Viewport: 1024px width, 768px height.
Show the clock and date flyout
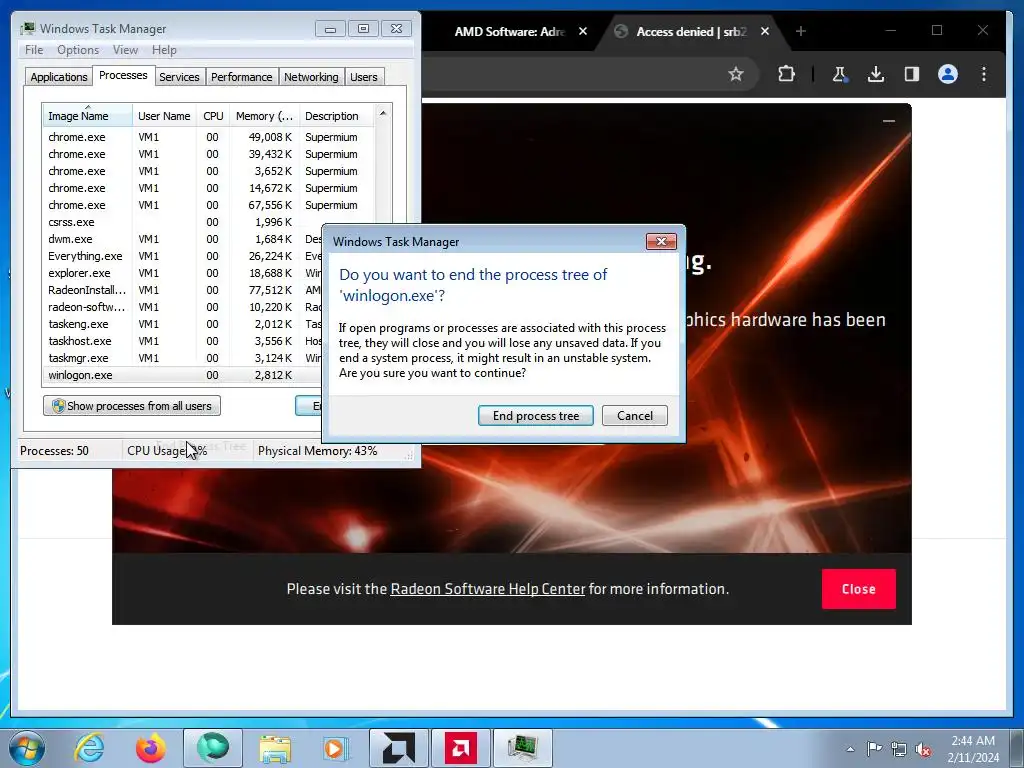pos(973,749)
